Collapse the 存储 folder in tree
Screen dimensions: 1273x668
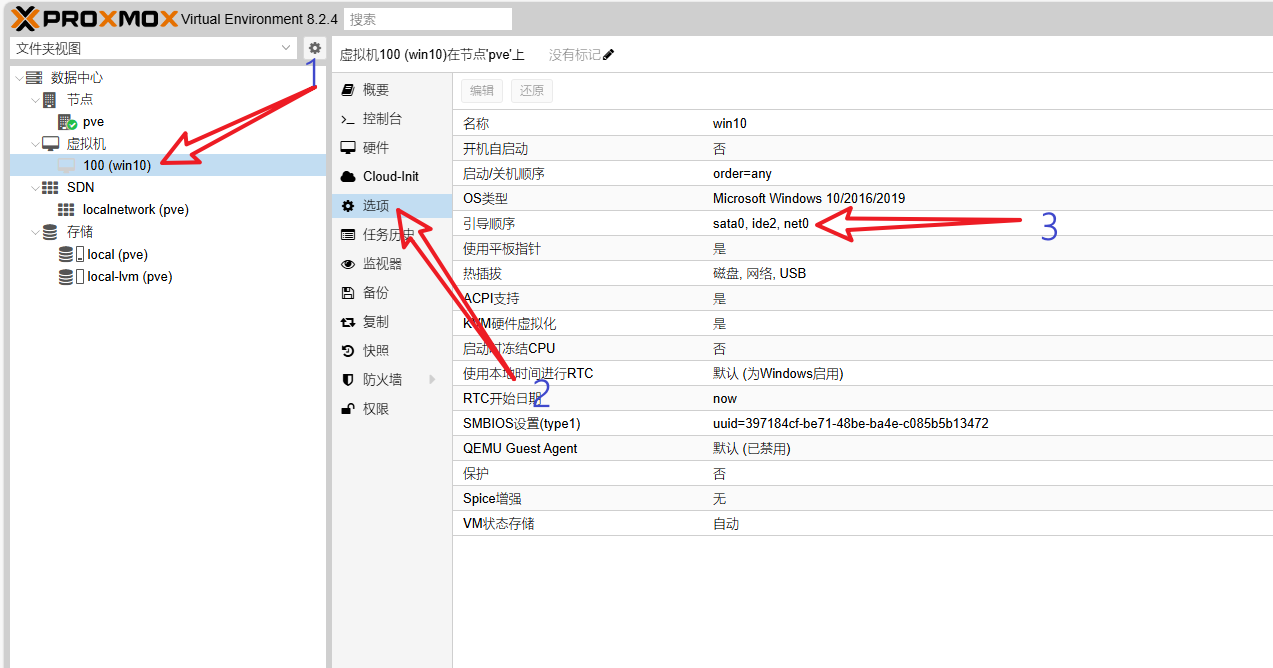coord(35,232)
